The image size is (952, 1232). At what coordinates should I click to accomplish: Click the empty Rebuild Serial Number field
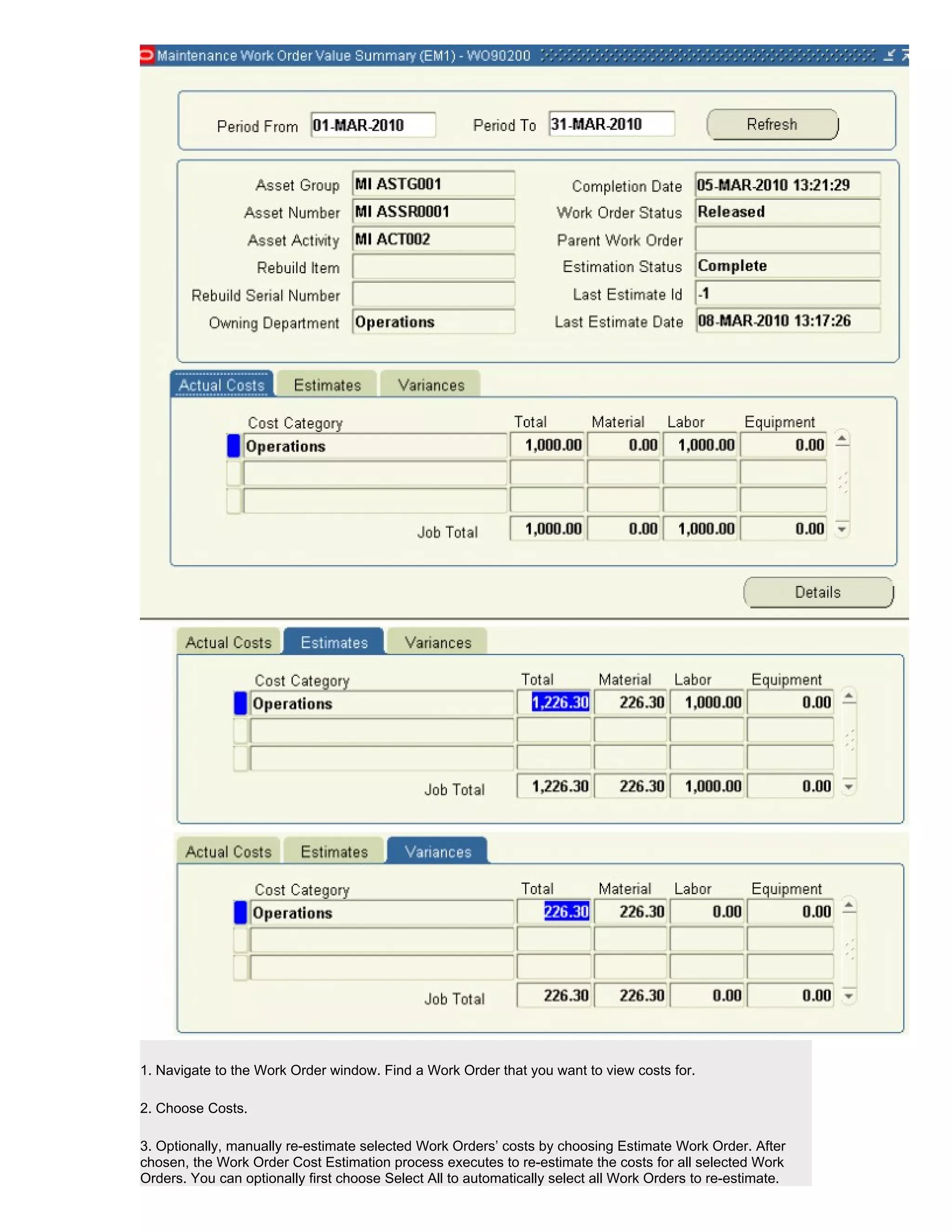click(x=433, y=294)
